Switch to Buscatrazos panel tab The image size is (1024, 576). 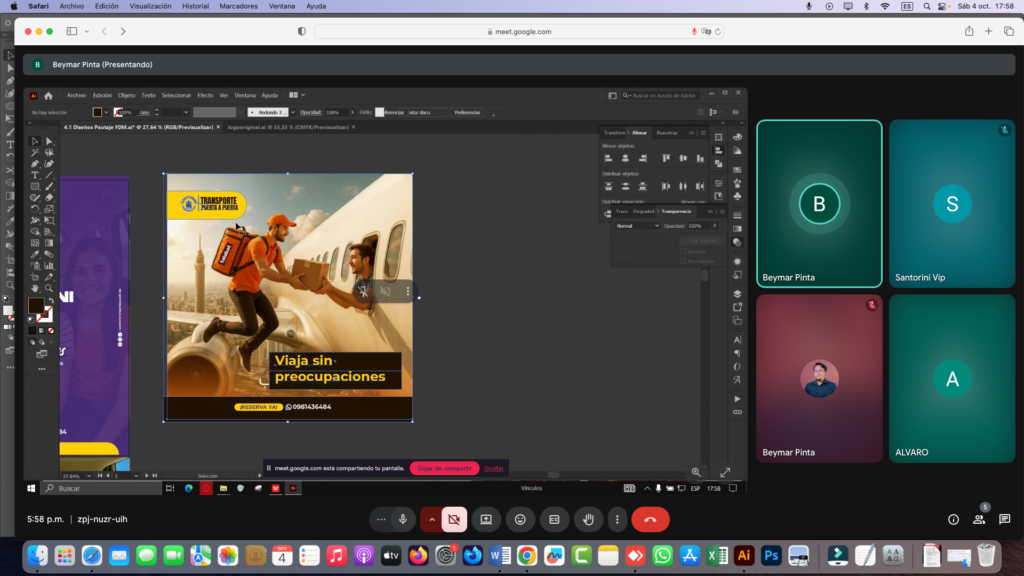(667, 133)
